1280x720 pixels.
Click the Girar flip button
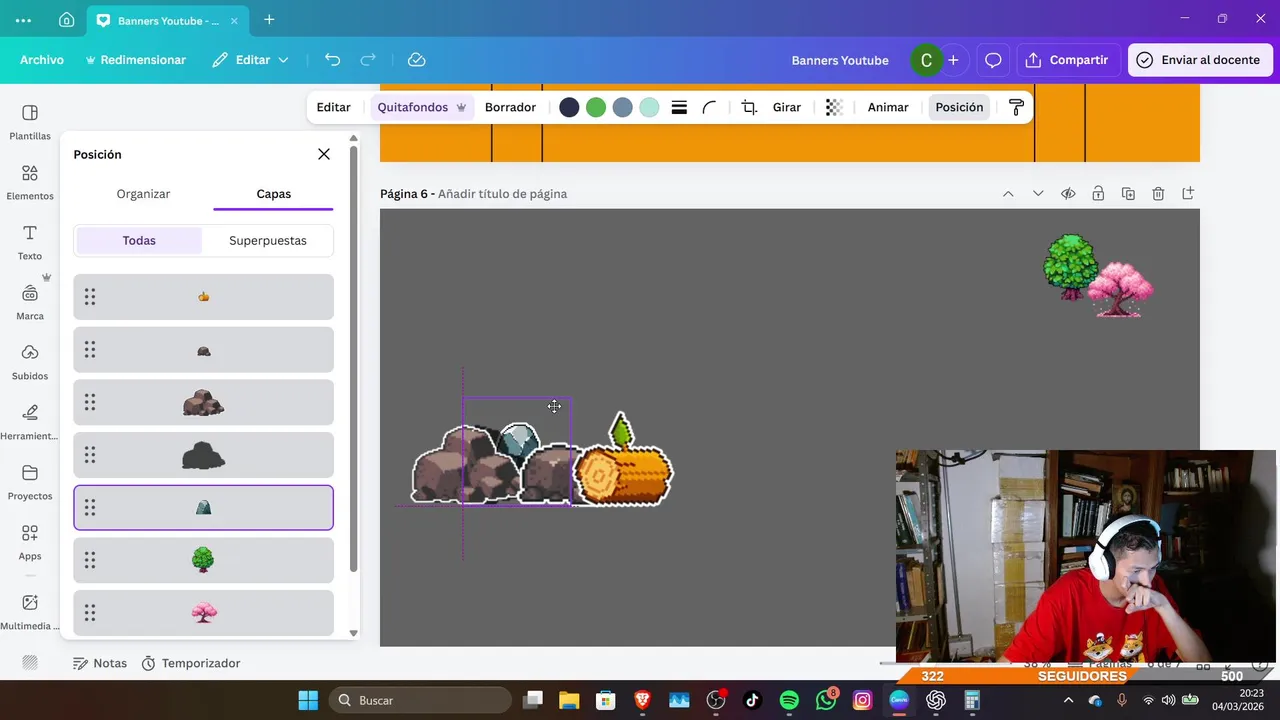787,107
